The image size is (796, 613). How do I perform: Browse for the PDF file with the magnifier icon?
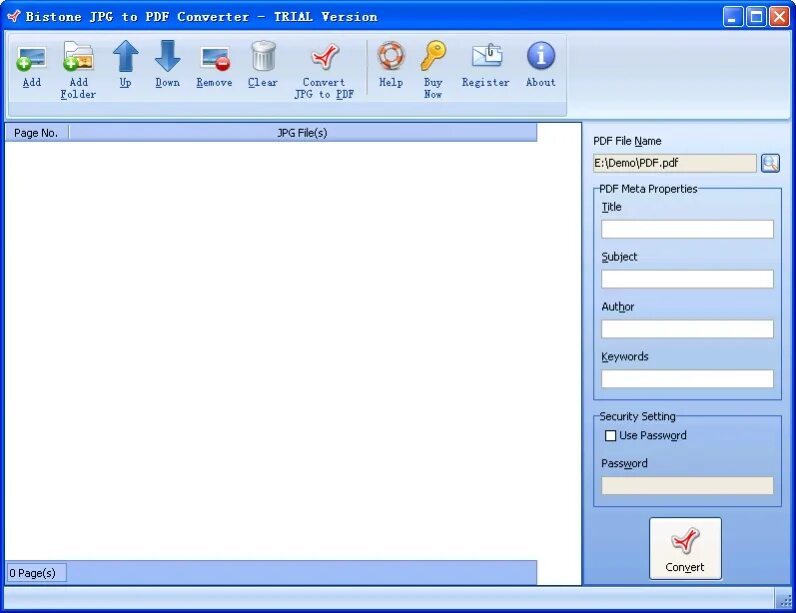(770, 163)
